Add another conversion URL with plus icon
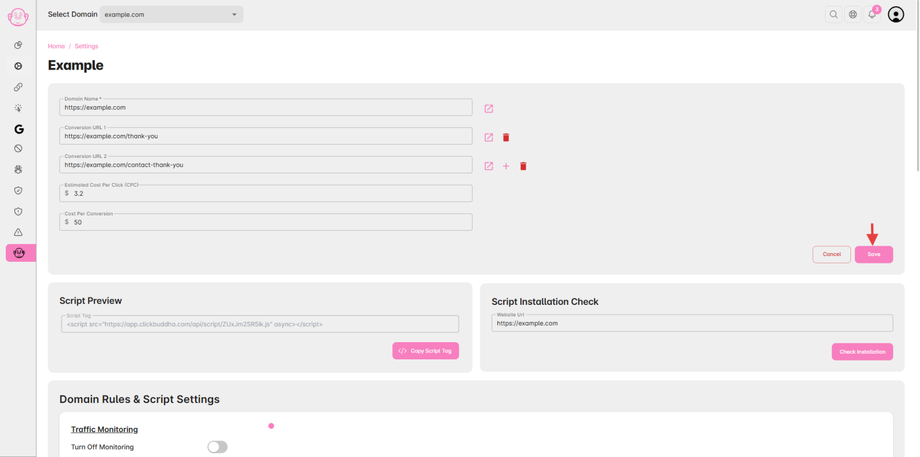 click(506, 166)
